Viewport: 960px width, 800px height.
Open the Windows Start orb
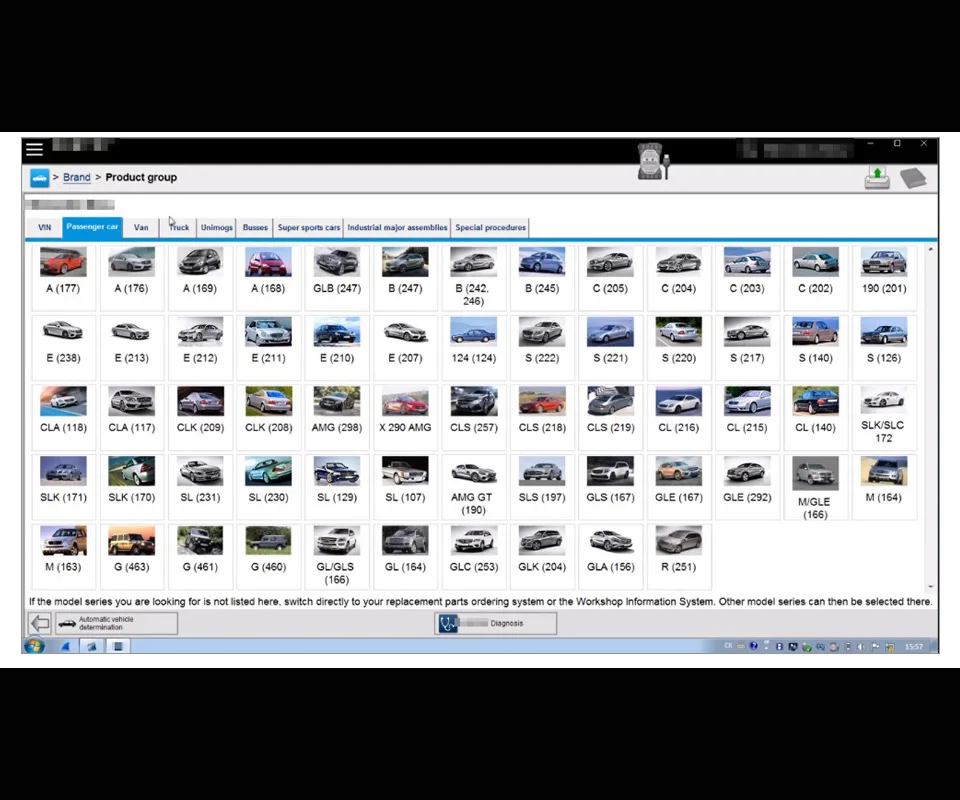(x=34, y=646)
